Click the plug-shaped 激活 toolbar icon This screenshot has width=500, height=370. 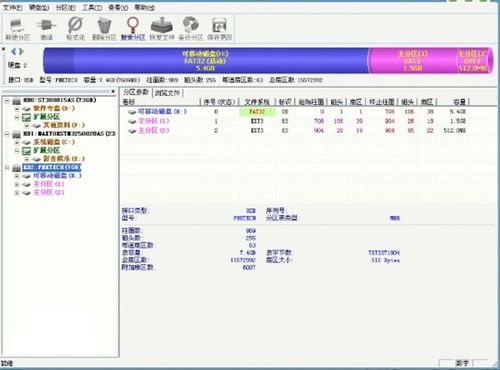(x=46, y=25)
